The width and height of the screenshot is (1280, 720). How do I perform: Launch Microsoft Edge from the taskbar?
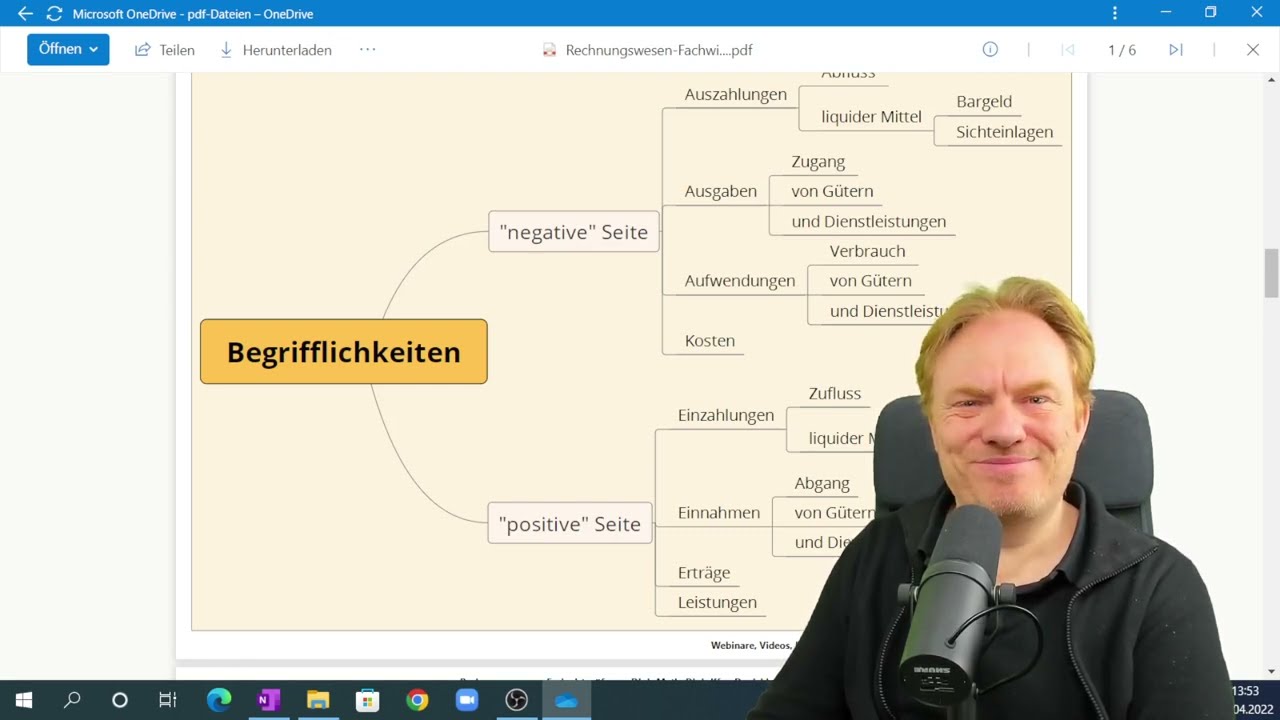(x=218, y=700)
